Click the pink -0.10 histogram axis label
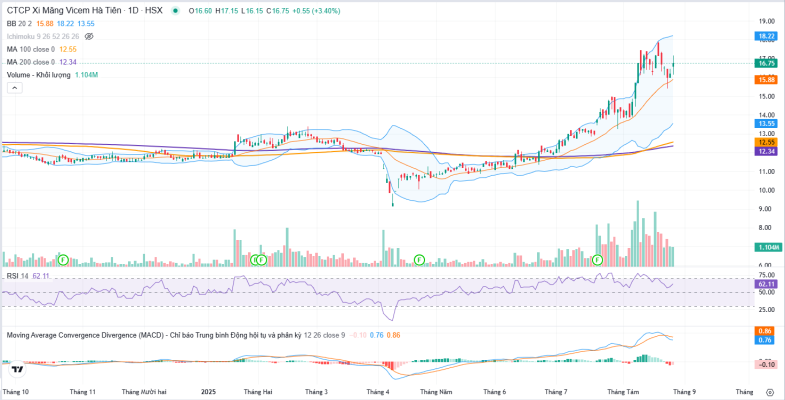Image resolution: width=785 pixels, height=400 pixels. pos(766,364)
